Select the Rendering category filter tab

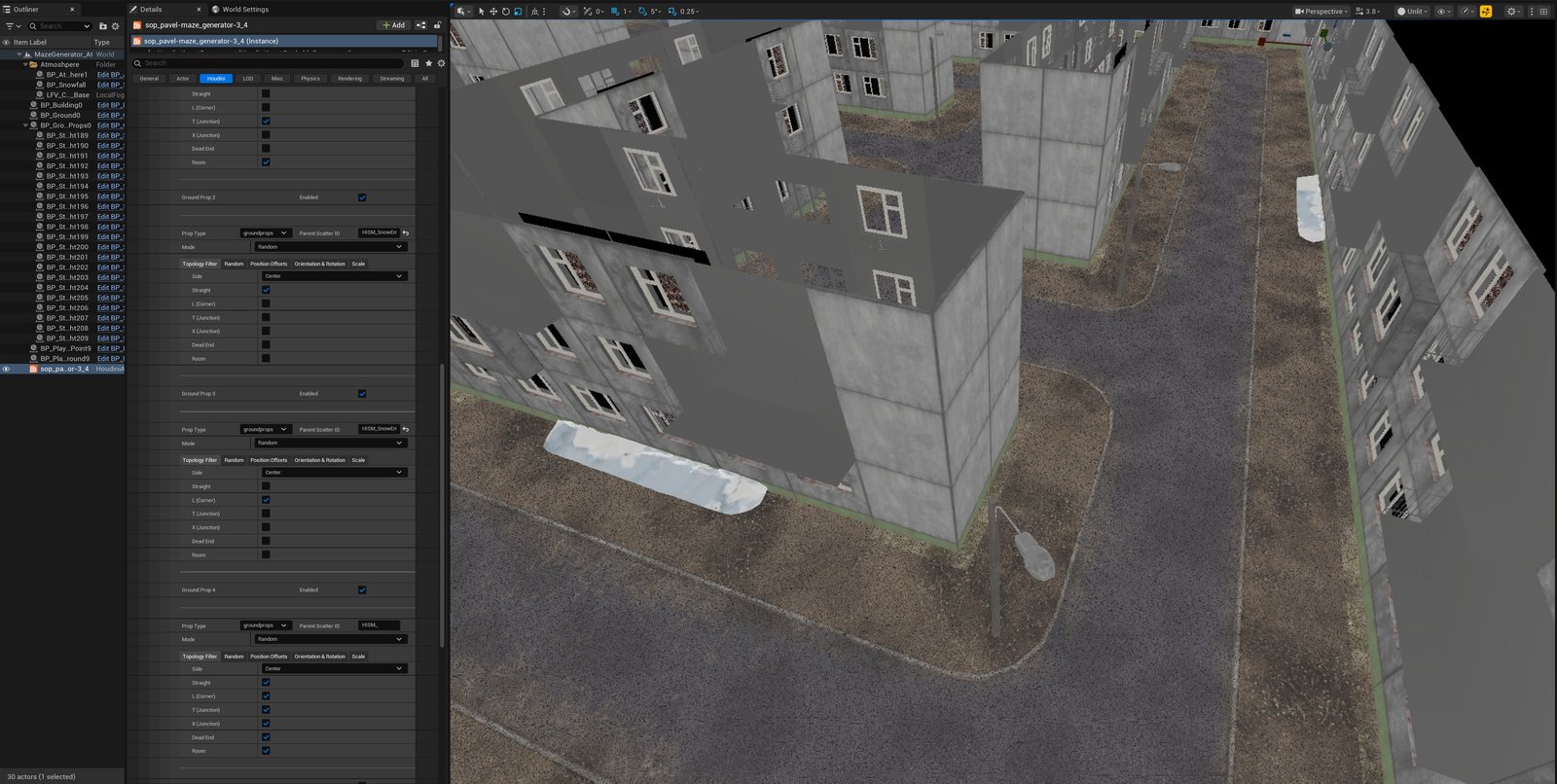click(x=350, y=79)
